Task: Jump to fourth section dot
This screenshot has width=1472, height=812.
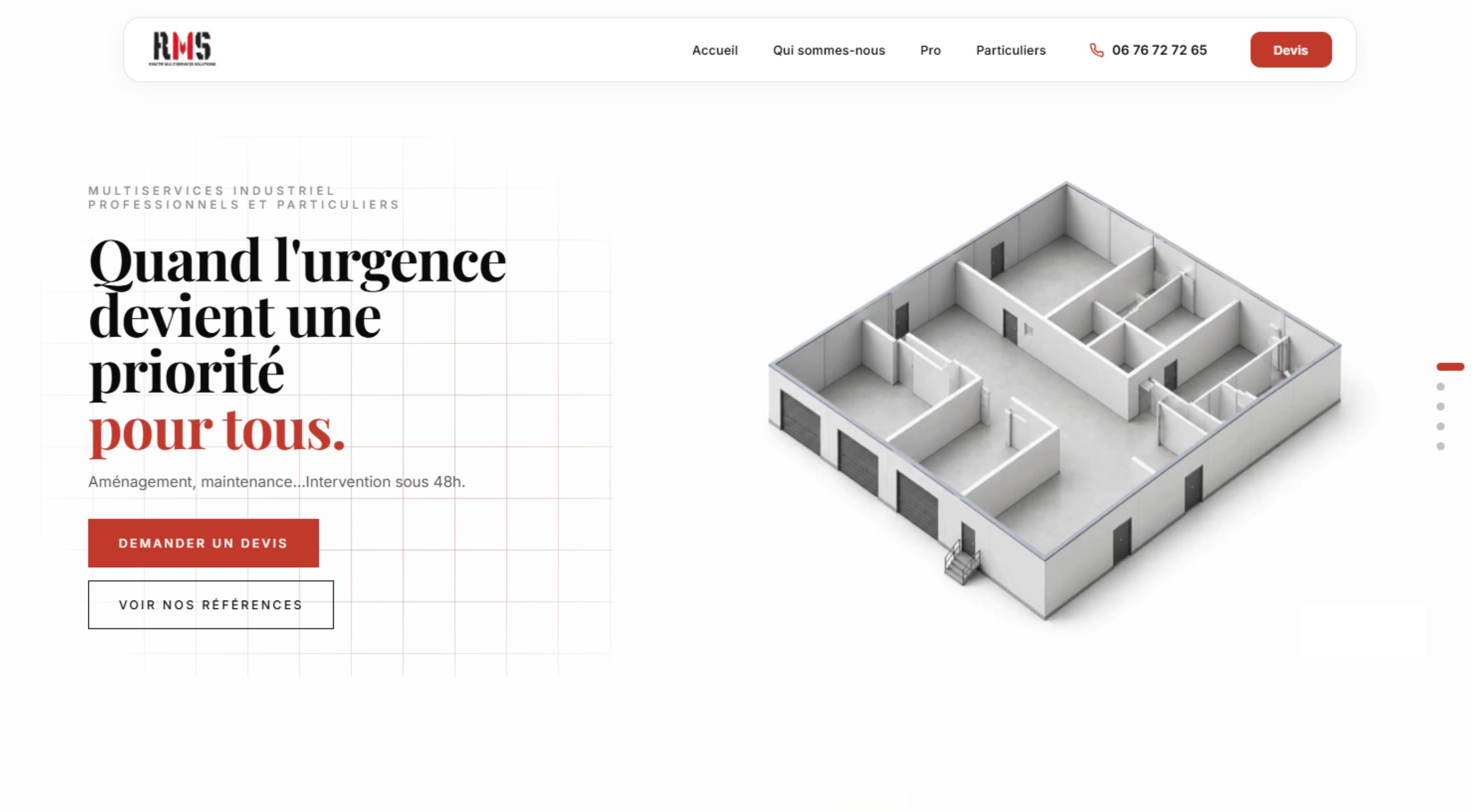Action: click(1441, 426)
